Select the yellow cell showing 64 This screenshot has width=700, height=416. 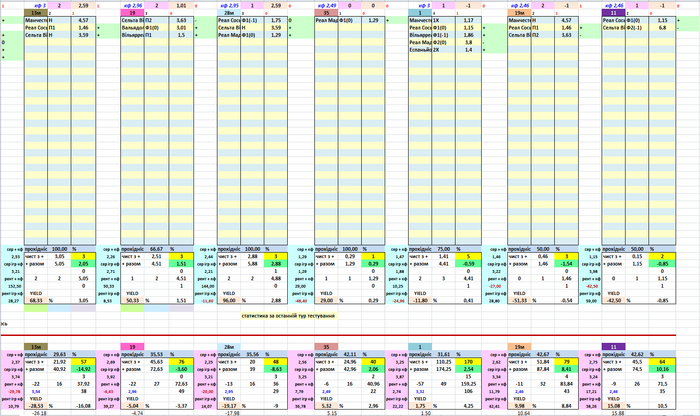pyautogui.click(x=662, y=362)
